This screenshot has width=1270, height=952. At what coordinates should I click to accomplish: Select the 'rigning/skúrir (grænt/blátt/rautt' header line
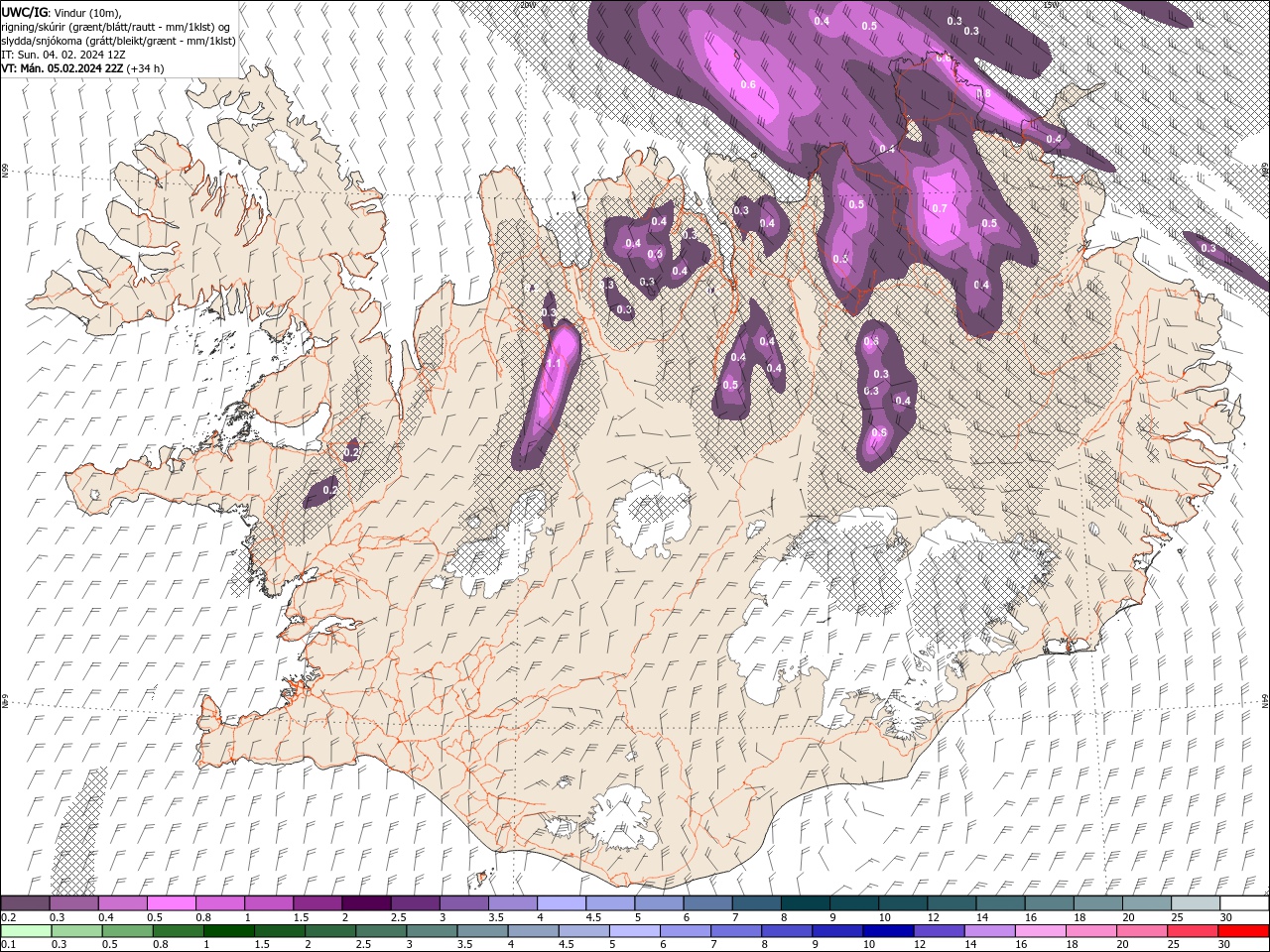[116, 27]
